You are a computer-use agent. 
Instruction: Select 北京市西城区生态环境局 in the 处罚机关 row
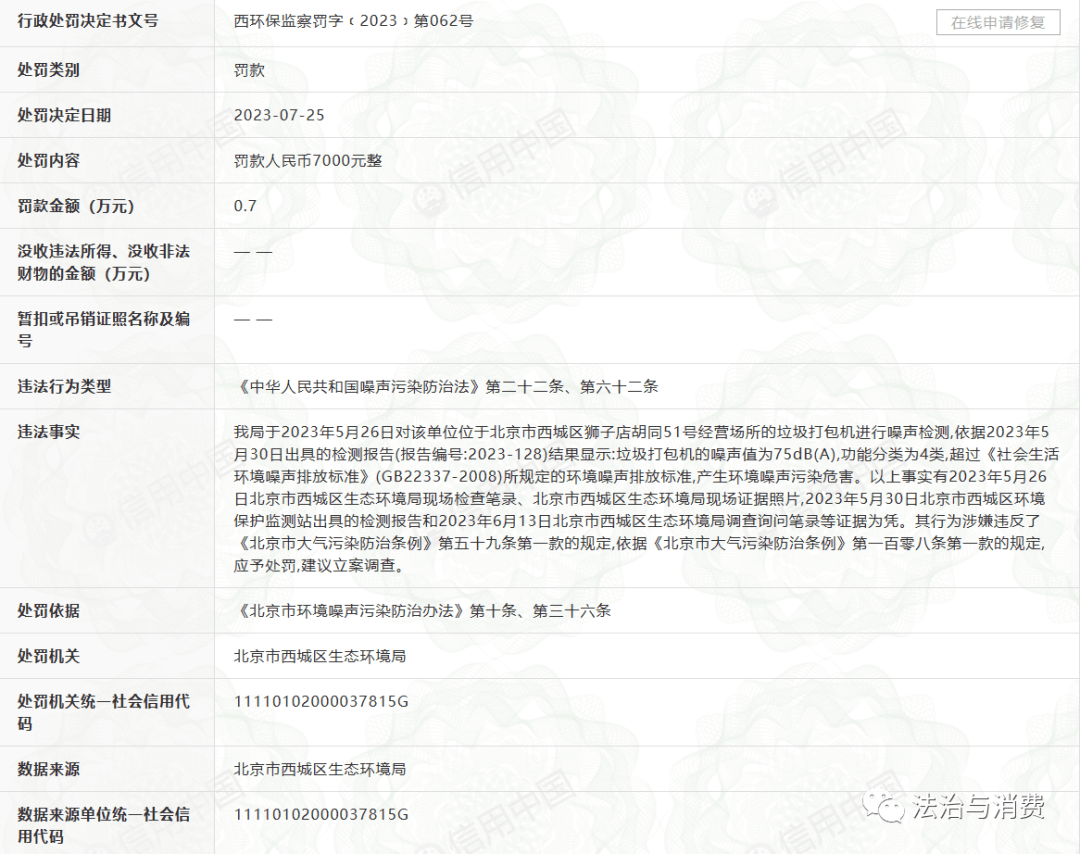(320, 656)
